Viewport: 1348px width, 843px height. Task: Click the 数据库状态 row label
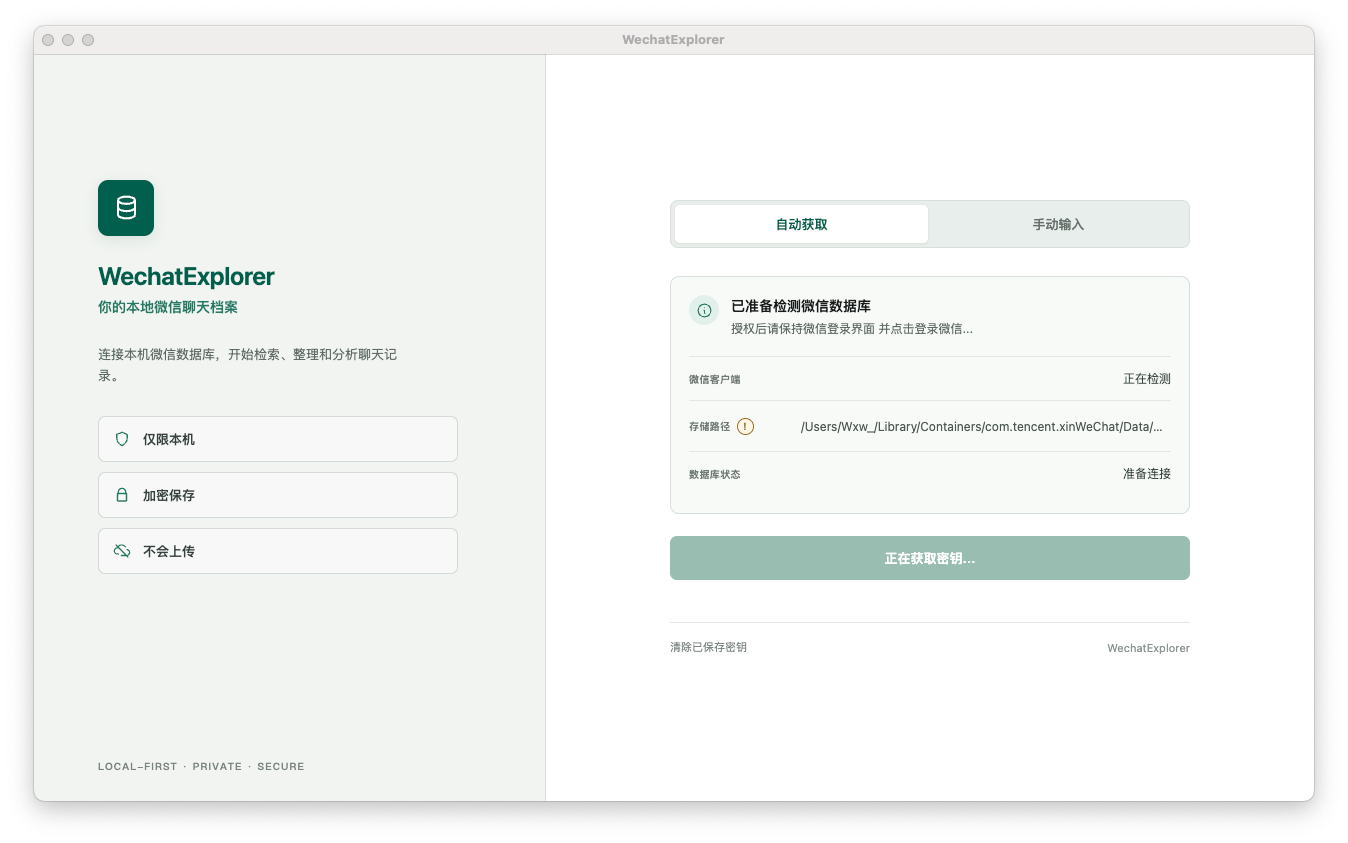pos(715,474)
